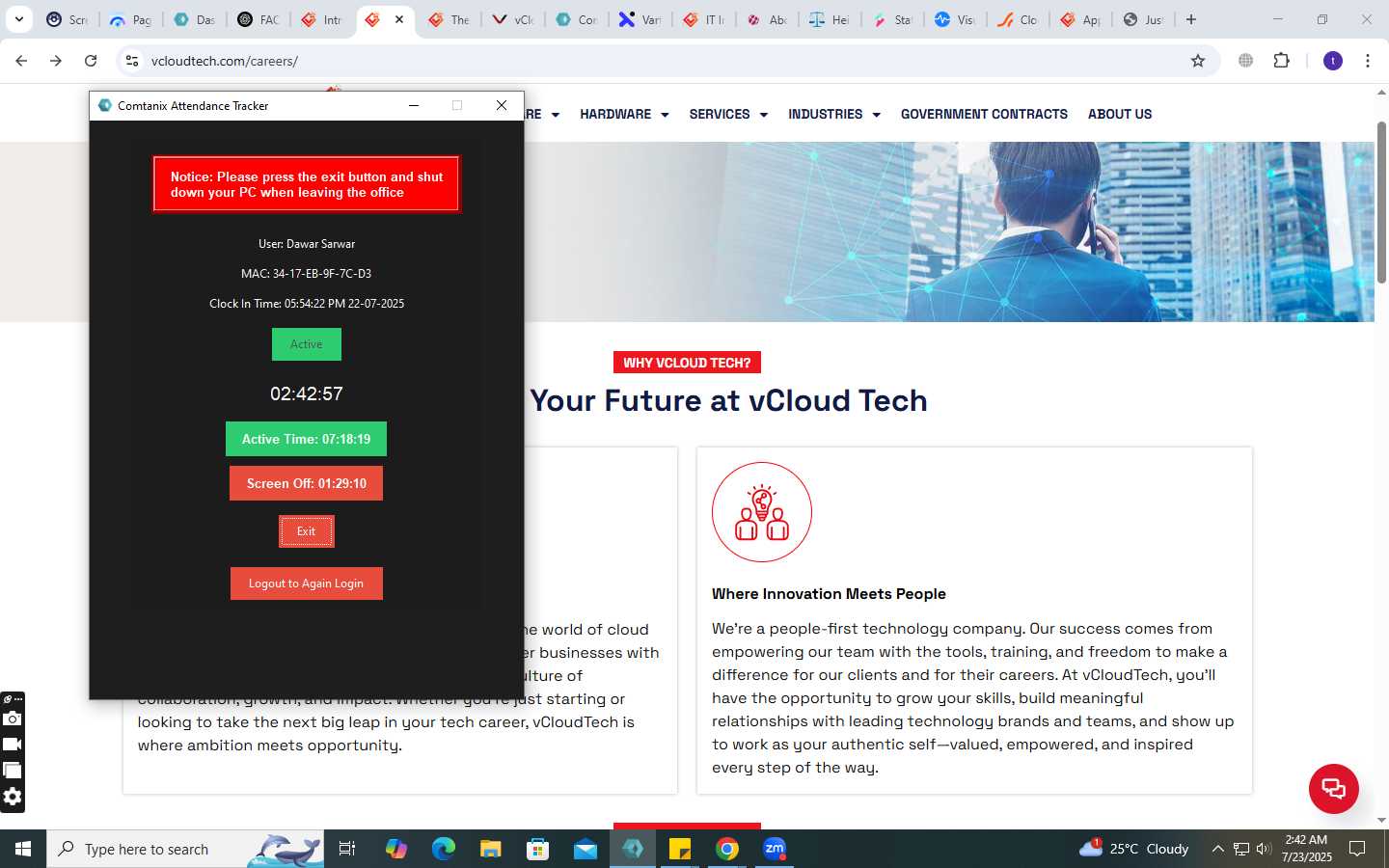Switch to the 'Just' browser tab
1389x868 pixels.
(x=1142, y=19)
